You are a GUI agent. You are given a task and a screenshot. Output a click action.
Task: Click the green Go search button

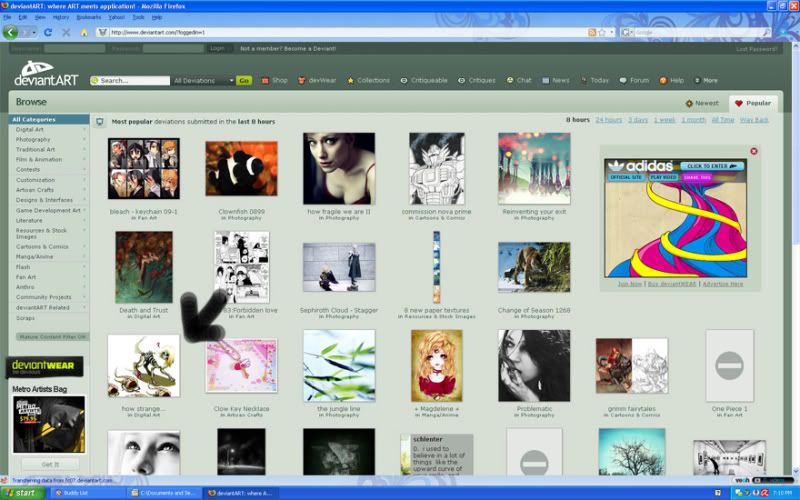(244, 81)
